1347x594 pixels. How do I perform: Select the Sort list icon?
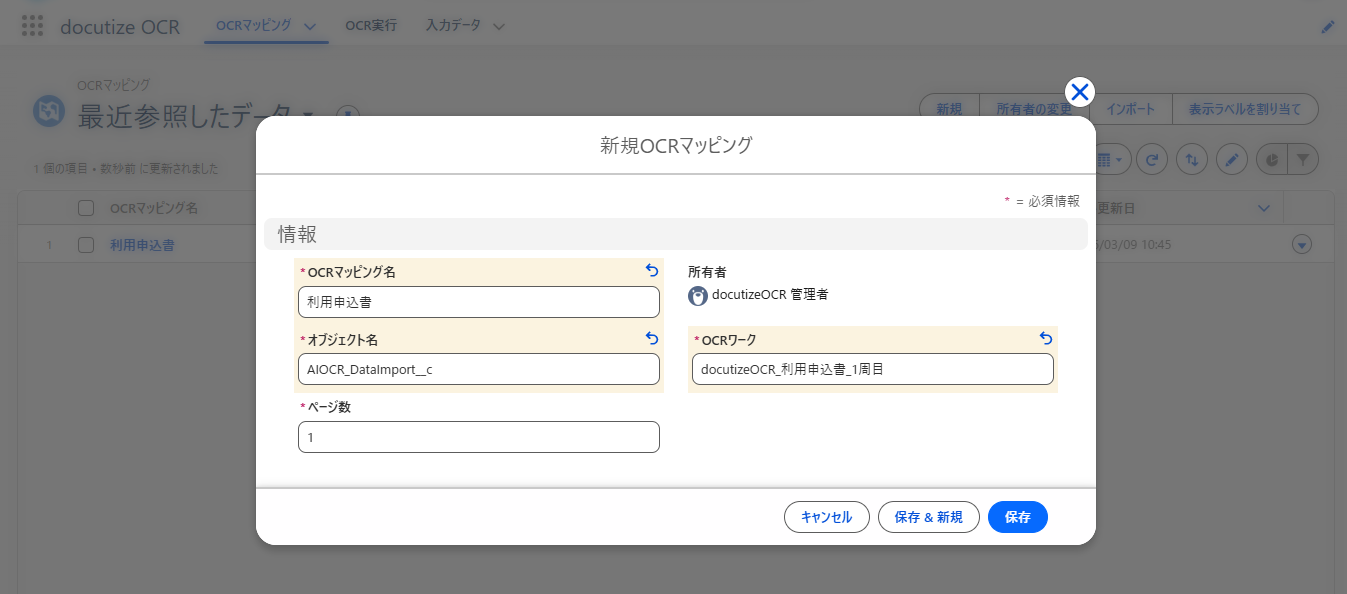pyautogui.click(x=1191, y=159)
